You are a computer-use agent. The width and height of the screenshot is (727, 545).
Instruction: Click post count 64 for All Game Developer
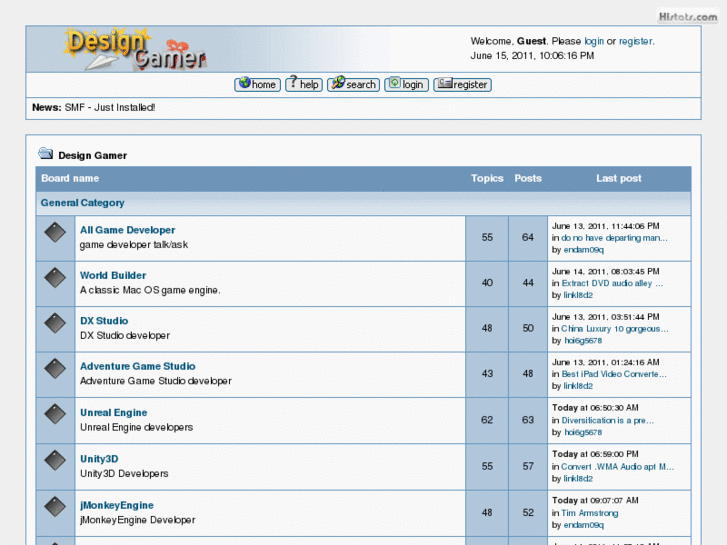(x=528, y=237)
